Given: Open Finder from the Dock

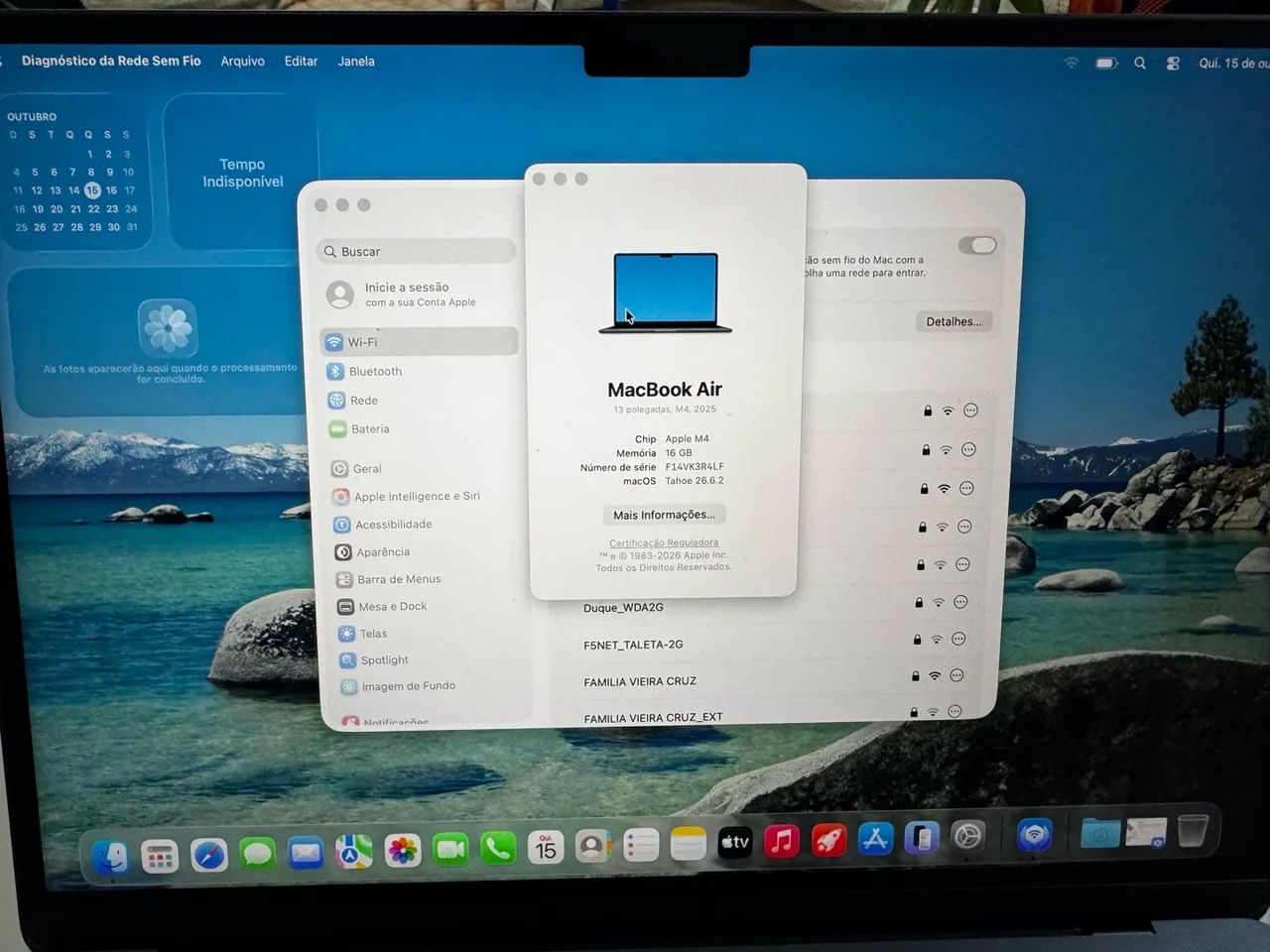Looking at the screenshot, I should [110, 856].
